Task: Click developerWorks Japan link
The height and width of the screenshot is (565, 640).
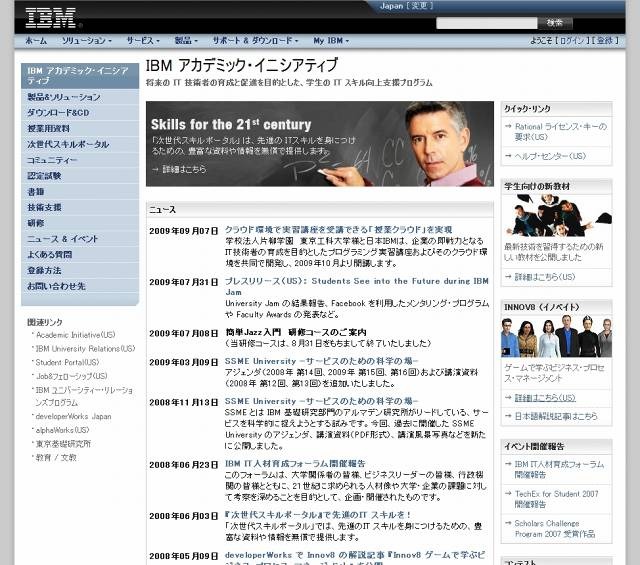Action: pos(73,417)
